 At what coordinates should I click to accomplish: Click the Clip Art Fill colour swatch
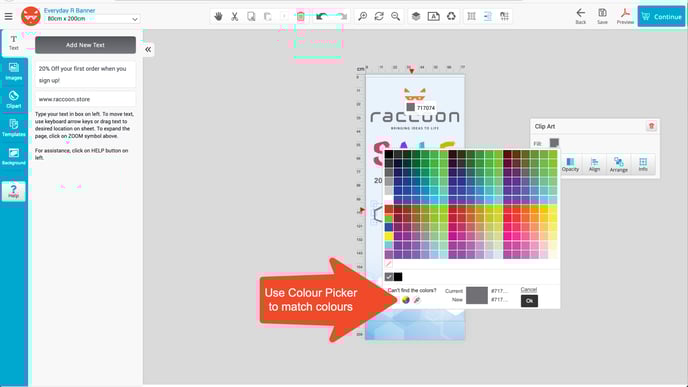coord(554,143)
